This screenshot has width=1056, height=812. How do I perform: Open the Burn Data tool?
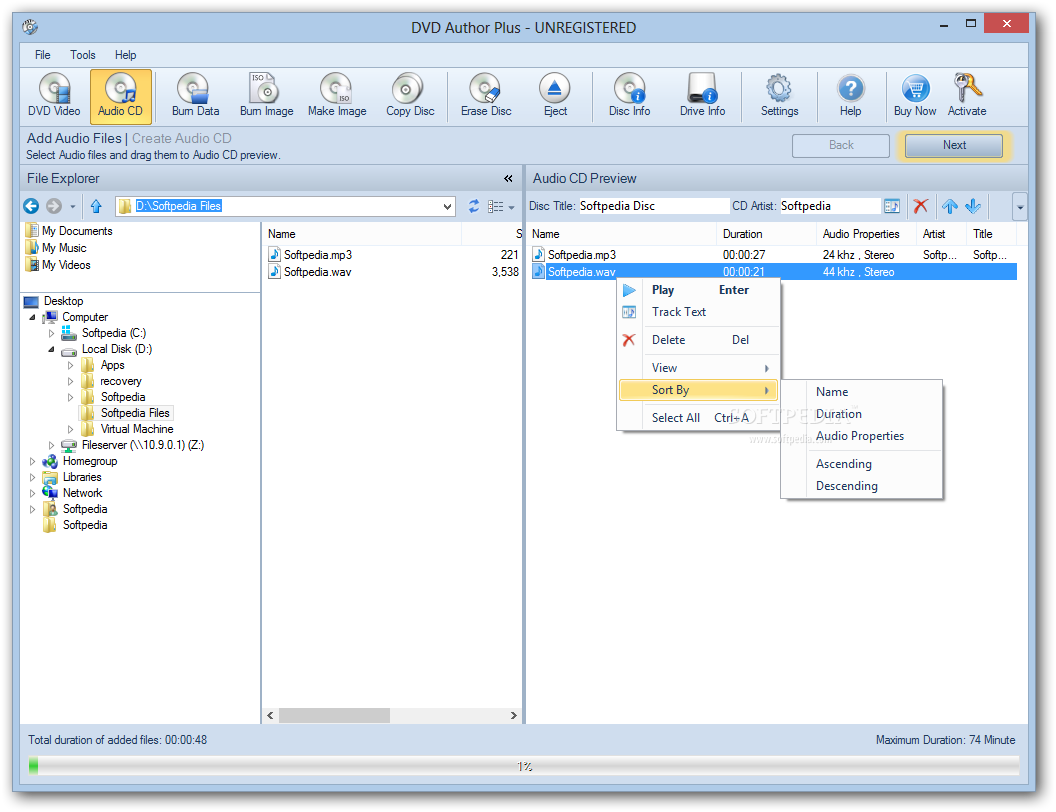(x=195, y=96)
